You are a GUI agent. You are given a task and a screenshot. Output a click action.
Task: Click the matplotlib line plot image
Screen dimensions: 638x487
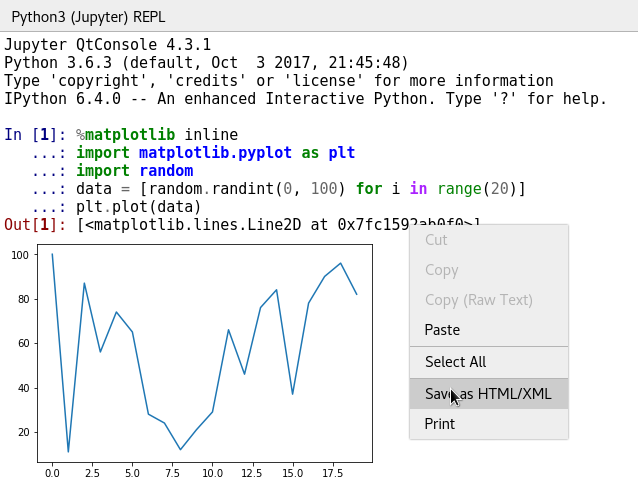(191, 361)
